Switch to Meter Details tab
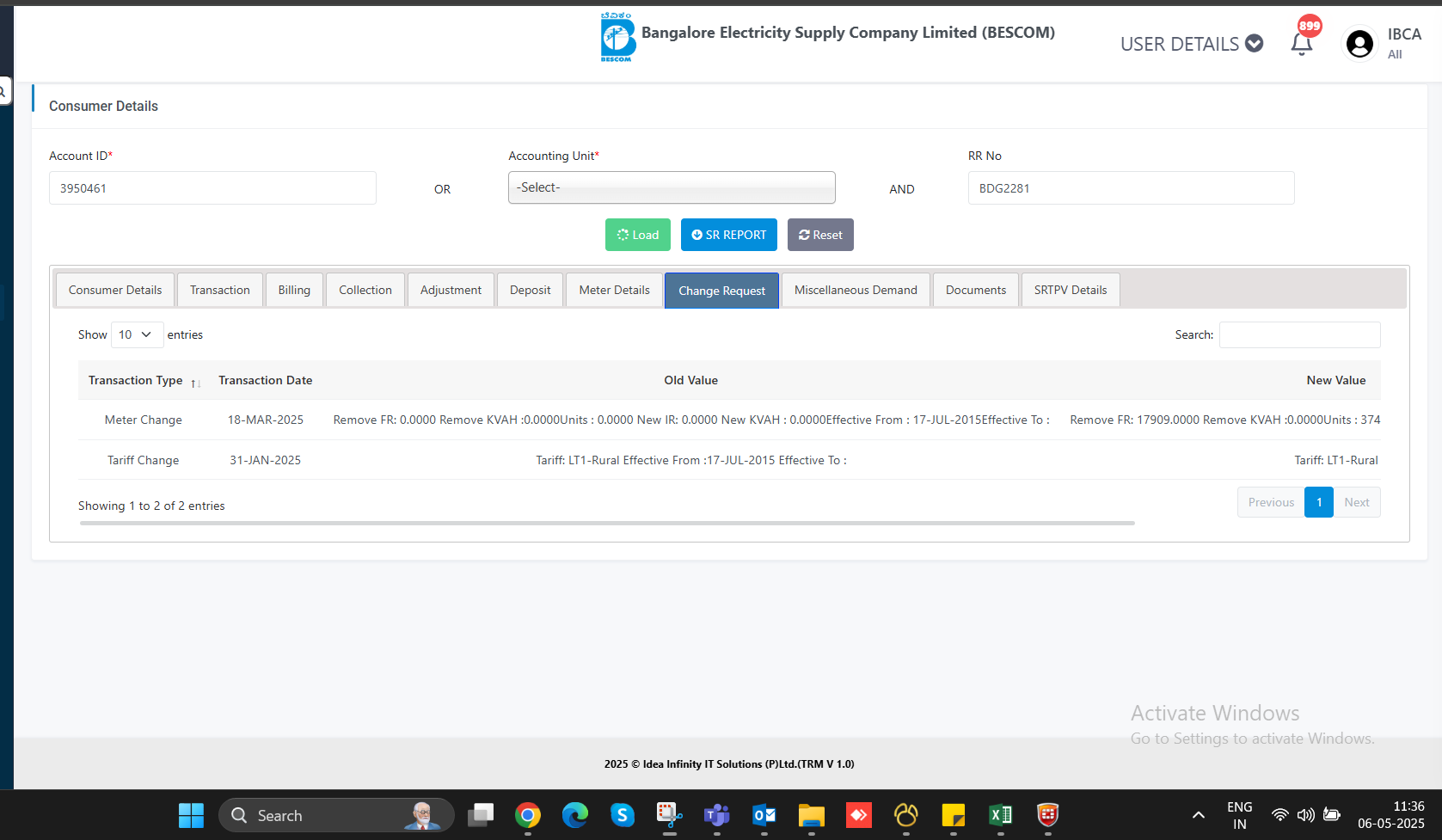This screenshot has width=1442, height=840. click(x=615, y=290)
